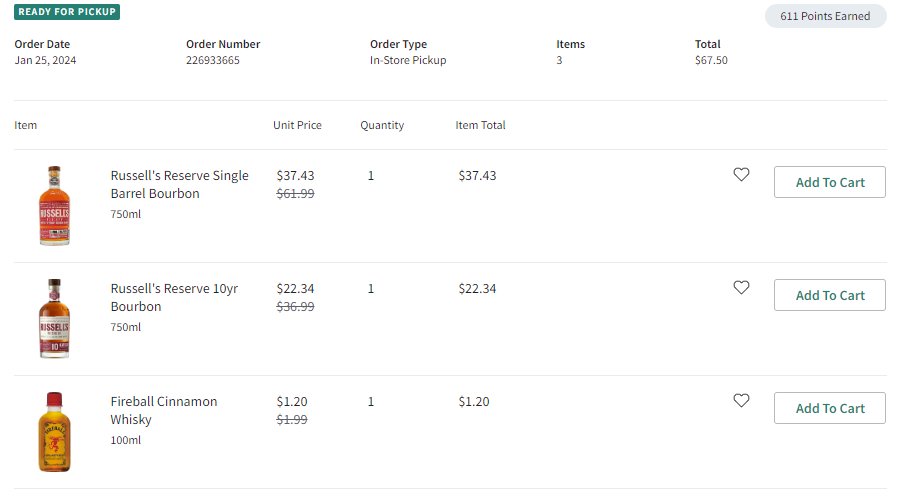Click the Item Total column header
This screenshot has width=898, height=500.
point(480,125)
